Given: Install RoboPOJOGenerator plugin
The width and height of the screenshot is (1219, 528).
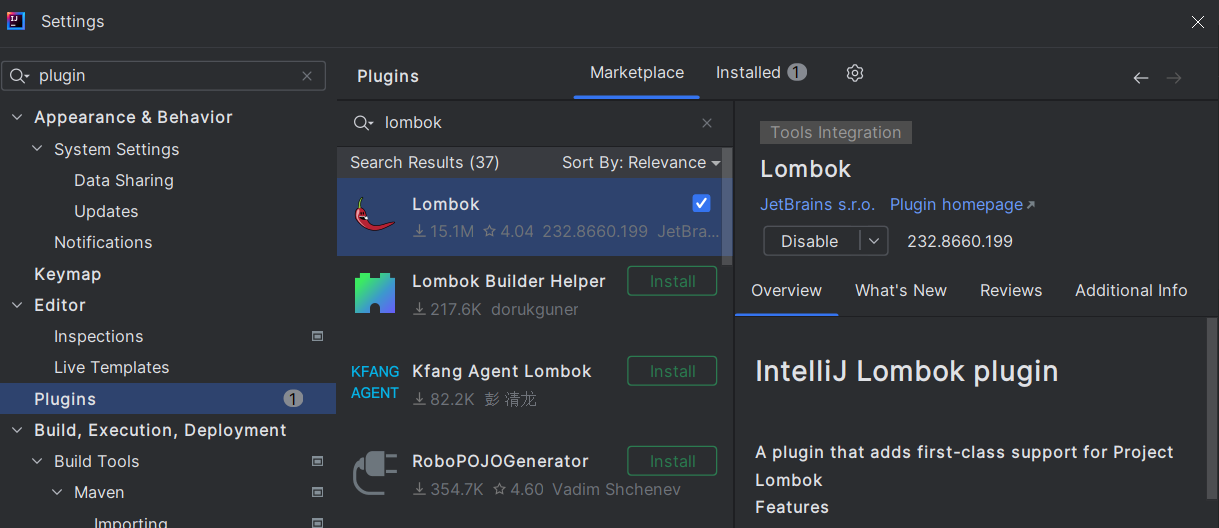Looking at the screenshot, I should [672, 461].
